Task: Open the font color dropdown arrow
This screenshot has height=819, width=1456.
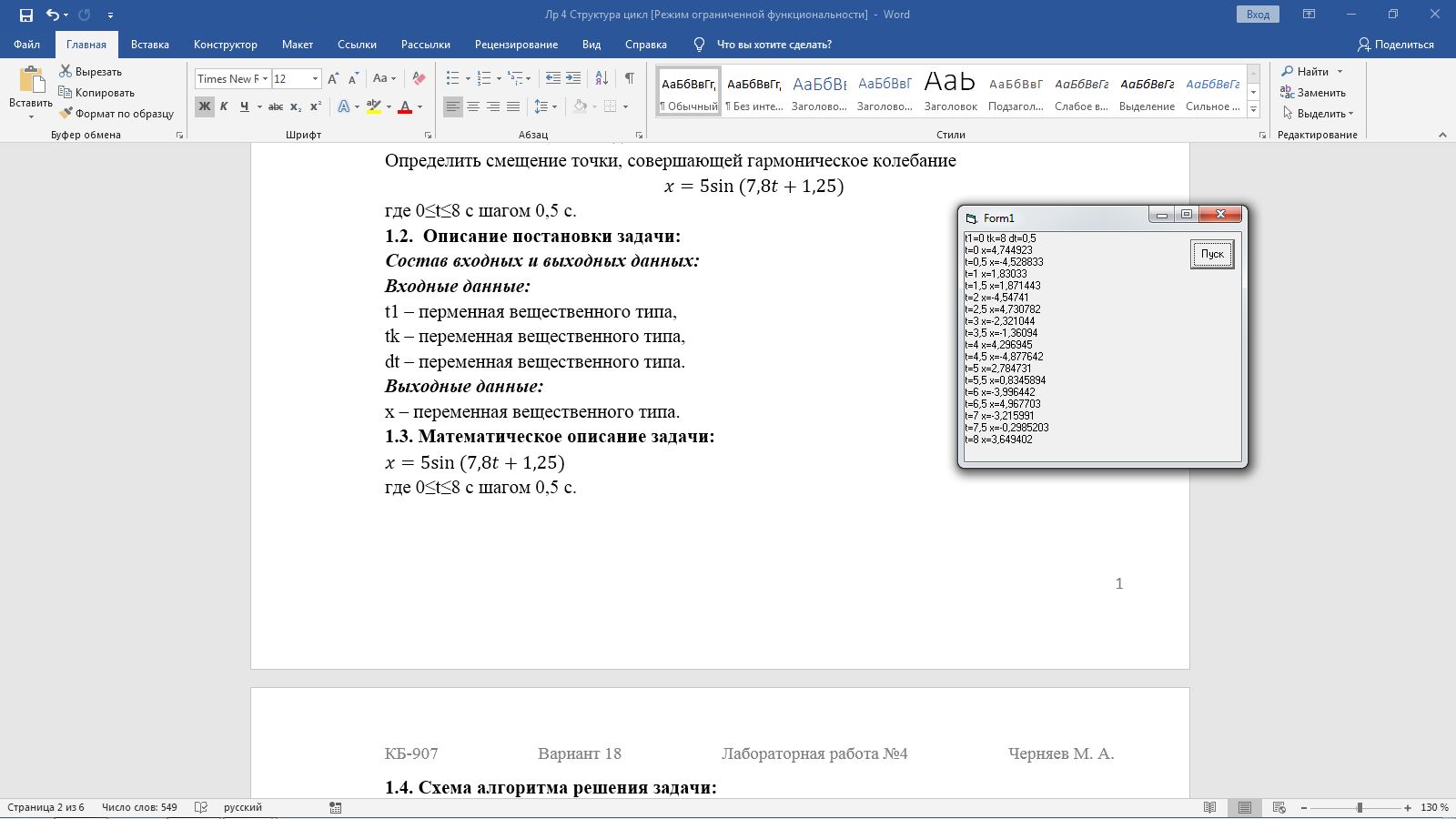Action: (x=420, y=106)
